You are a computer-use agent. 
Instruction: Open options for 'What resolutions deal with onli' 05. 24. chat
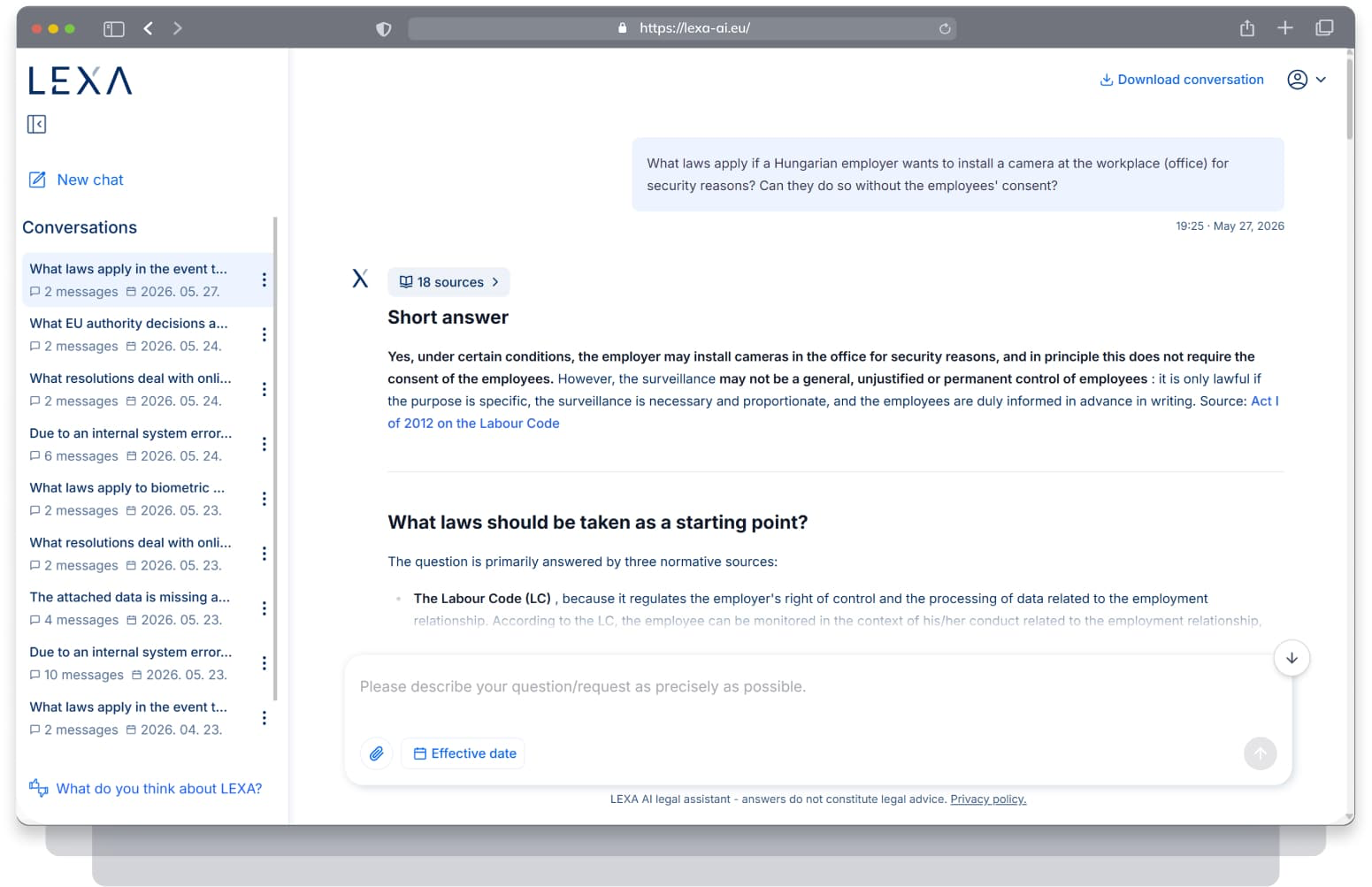[264, 389]
